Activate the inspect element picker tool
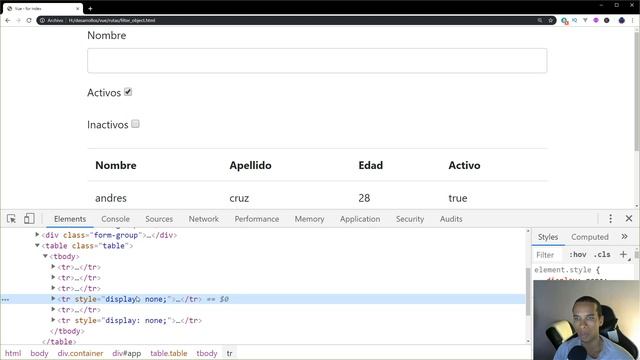640x360 pixels. (x=11, y=219)
